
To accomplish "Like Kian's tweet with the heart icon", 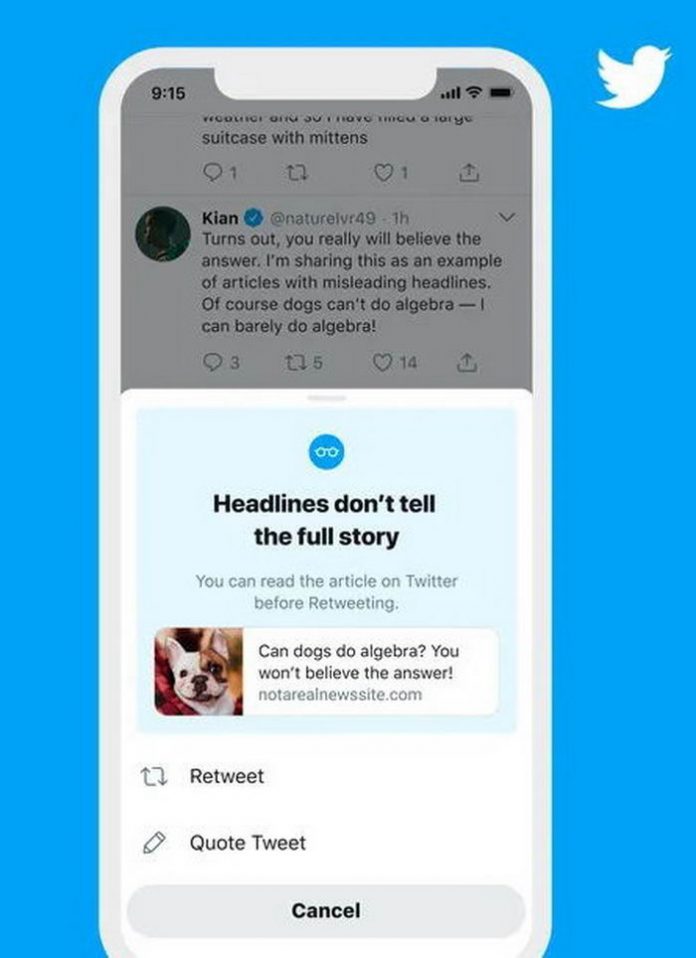I will coord(383,363).
